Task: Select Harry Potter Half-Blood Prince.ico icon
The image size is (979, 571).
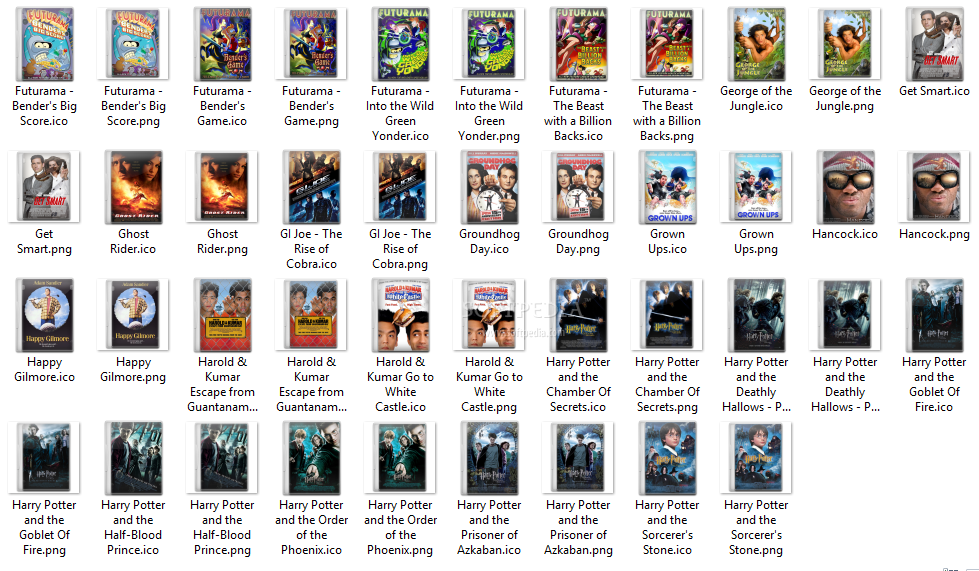Action: click(133, 457)
